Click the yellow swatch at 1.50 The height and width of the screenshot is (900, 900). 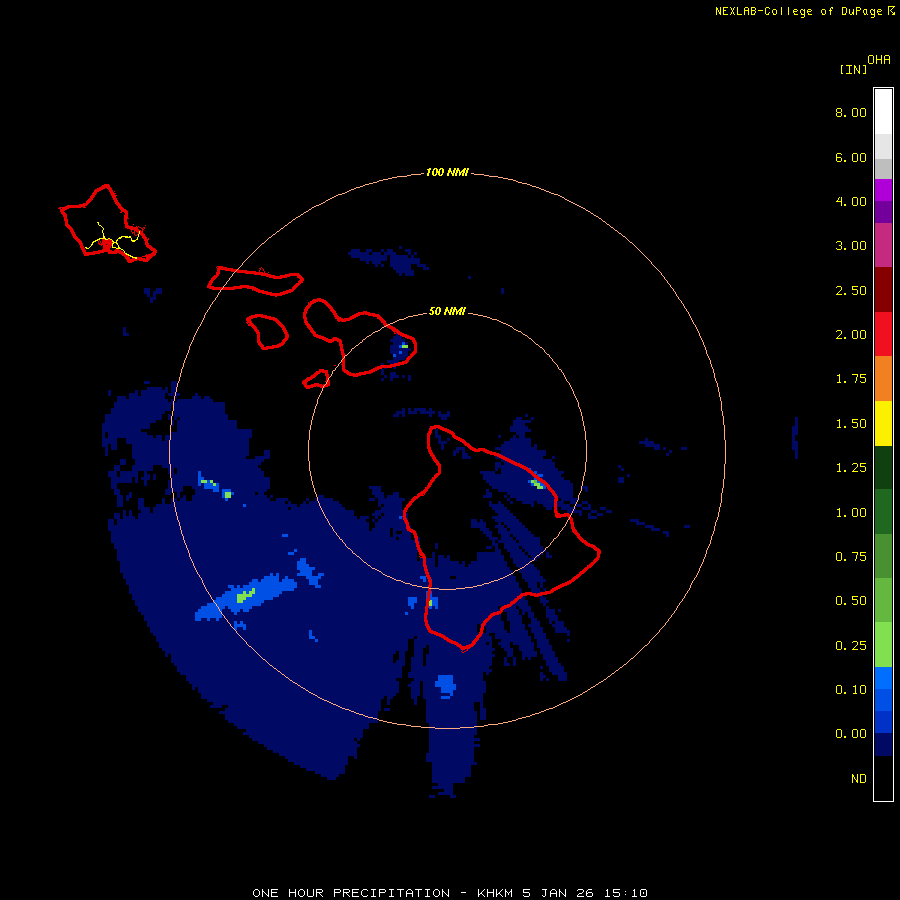(x=883, y=424)
